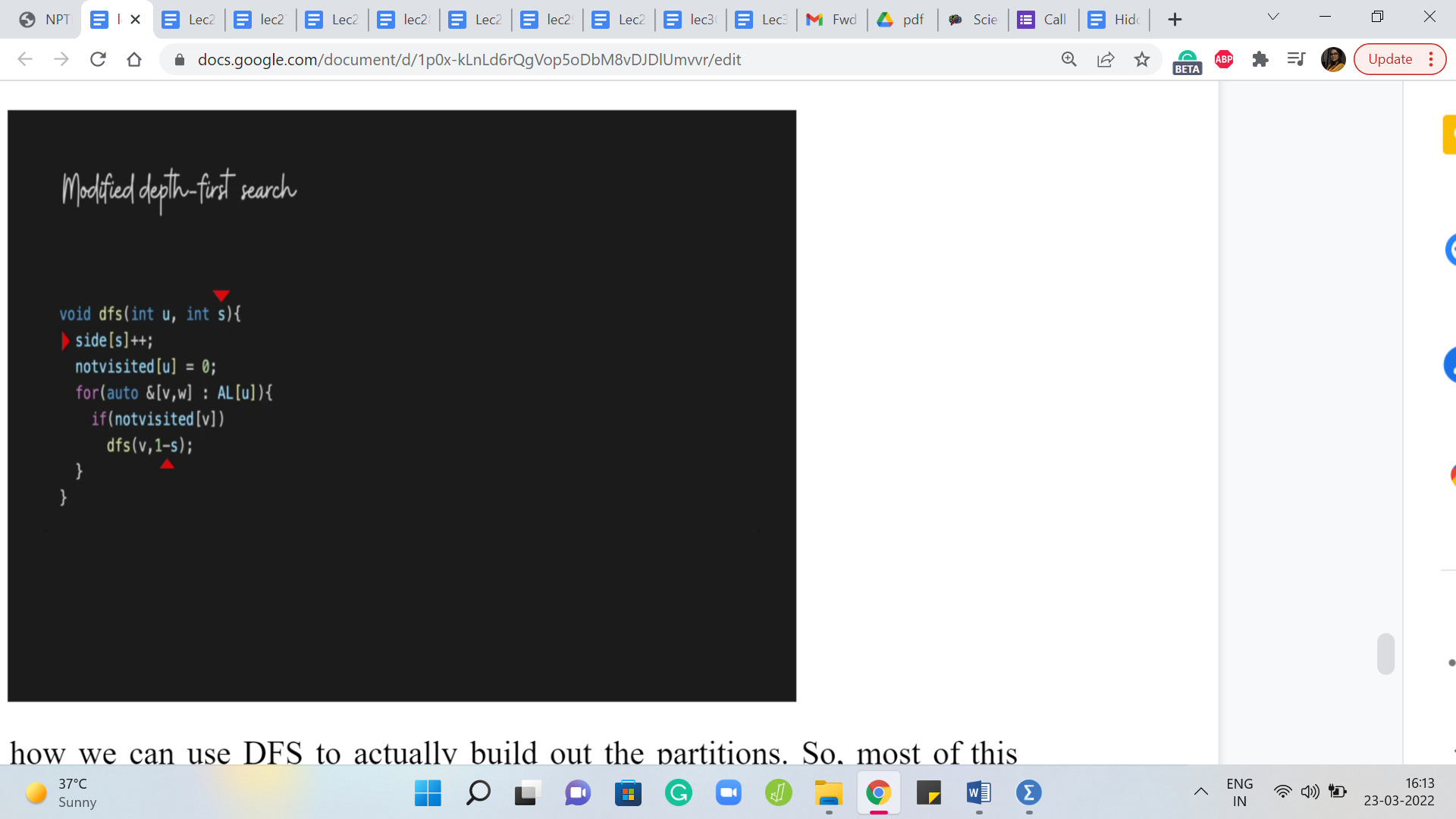Screen dimensions: 1456x819
Task: Switch to the Gmail Fwd tab
Action: (x=832, y=20)
